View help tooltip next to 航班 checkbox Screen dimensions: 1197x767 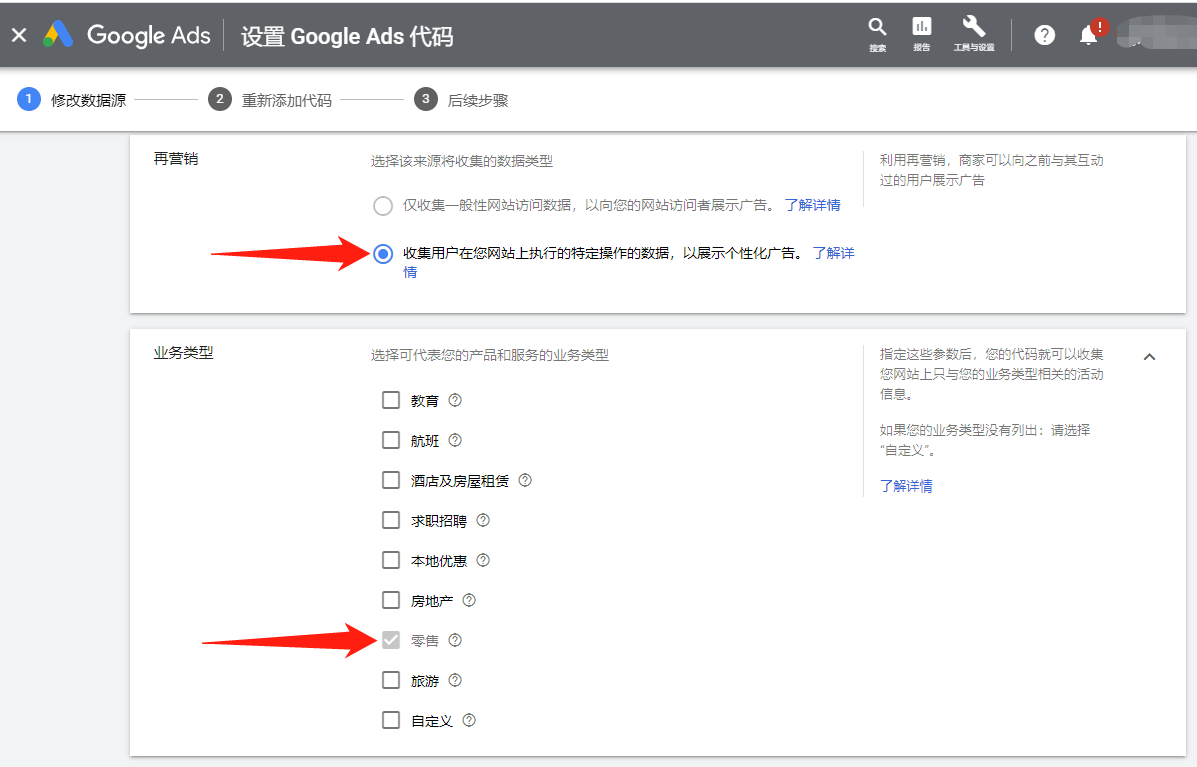(455, 440)
